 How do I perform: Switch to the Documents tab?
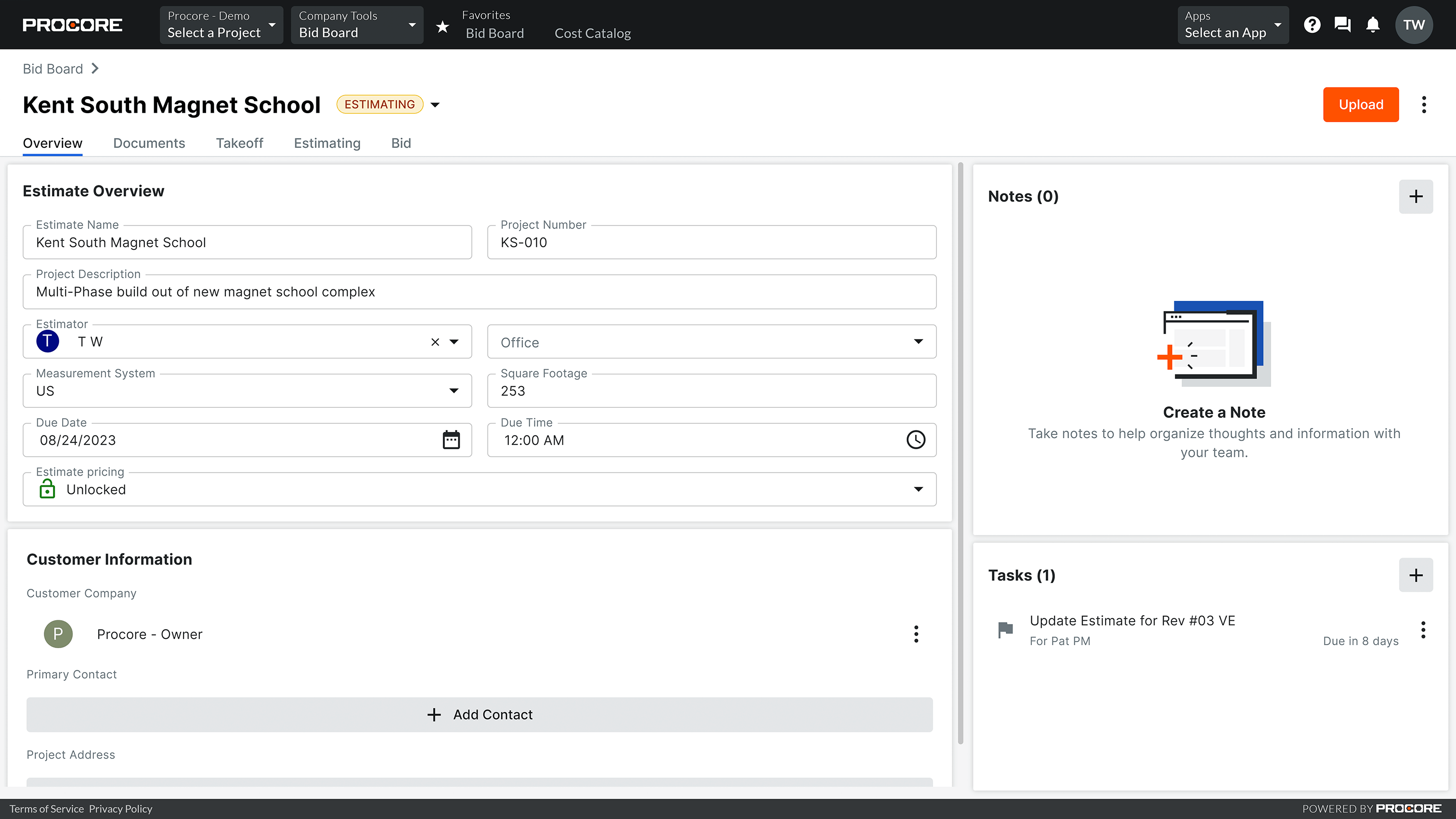click(x=149, y=143)
